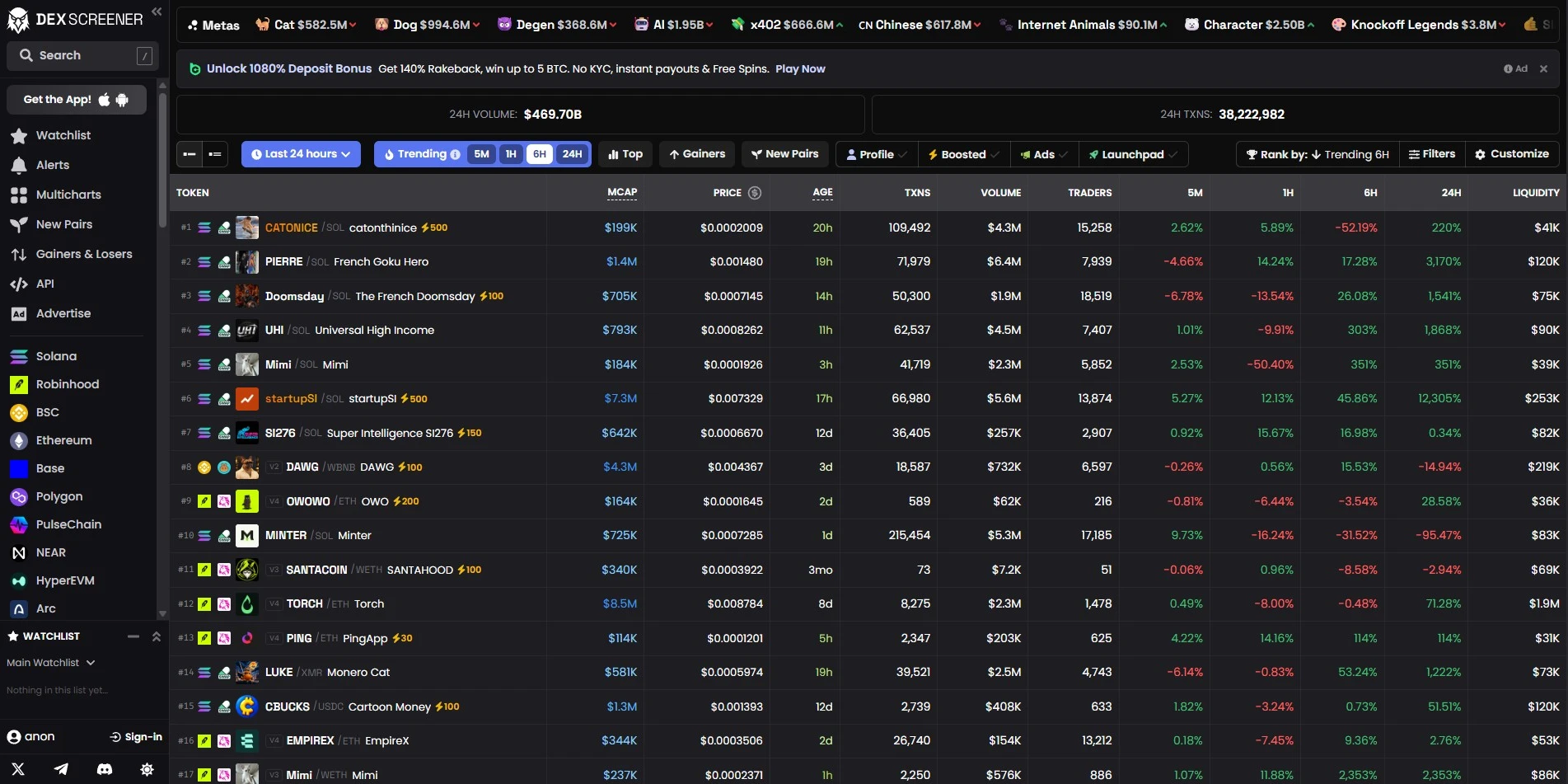Expand Launchpad filter dropdown
Viewport: 1568px width, 784px height.
[x=1133, y=154]
